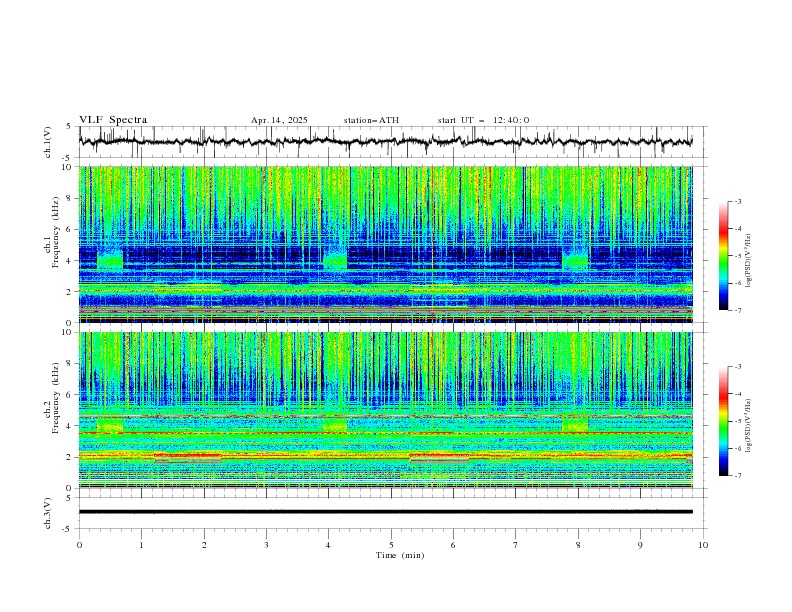The height and width of the screenshot is (612, 792).
Task: Click the date 'Apr. 14, 2025'
Action: [279, 120]
